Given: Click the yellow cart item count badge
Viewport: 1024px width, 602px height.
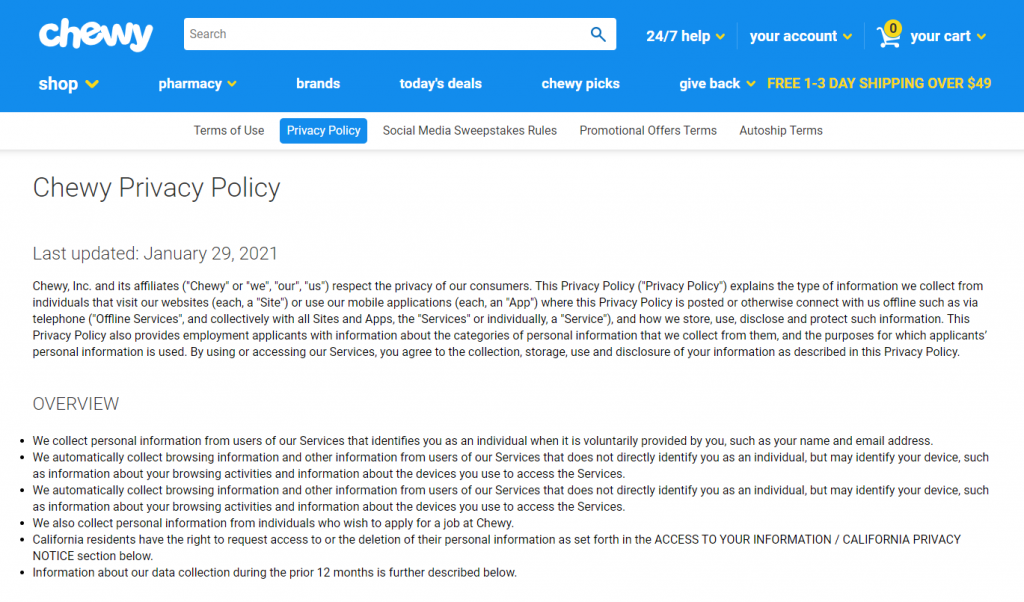Looking at the screenshot, I should coord(892,28).
